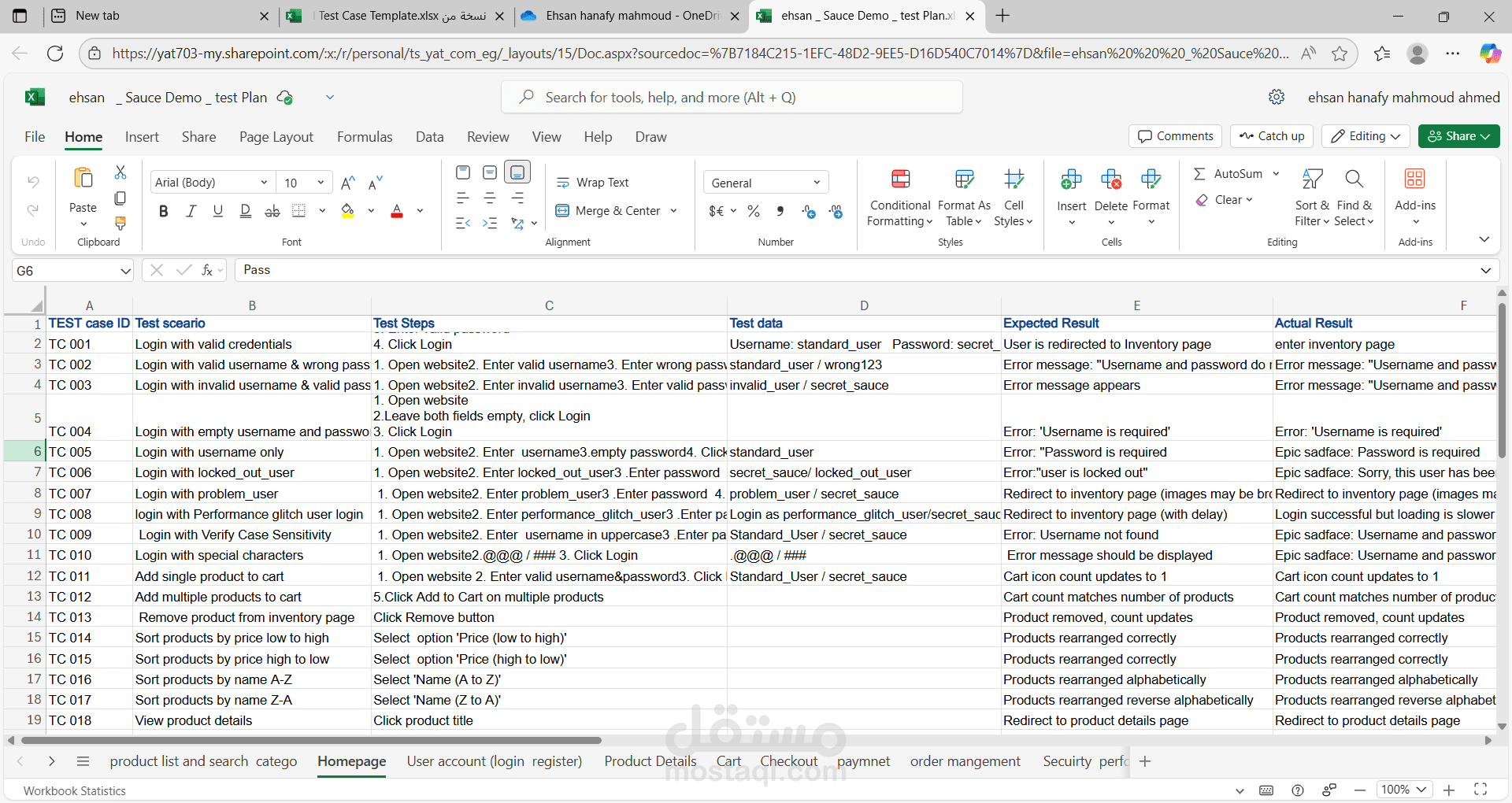Open the Name Box dropdown for G6

tap(125, 271)
